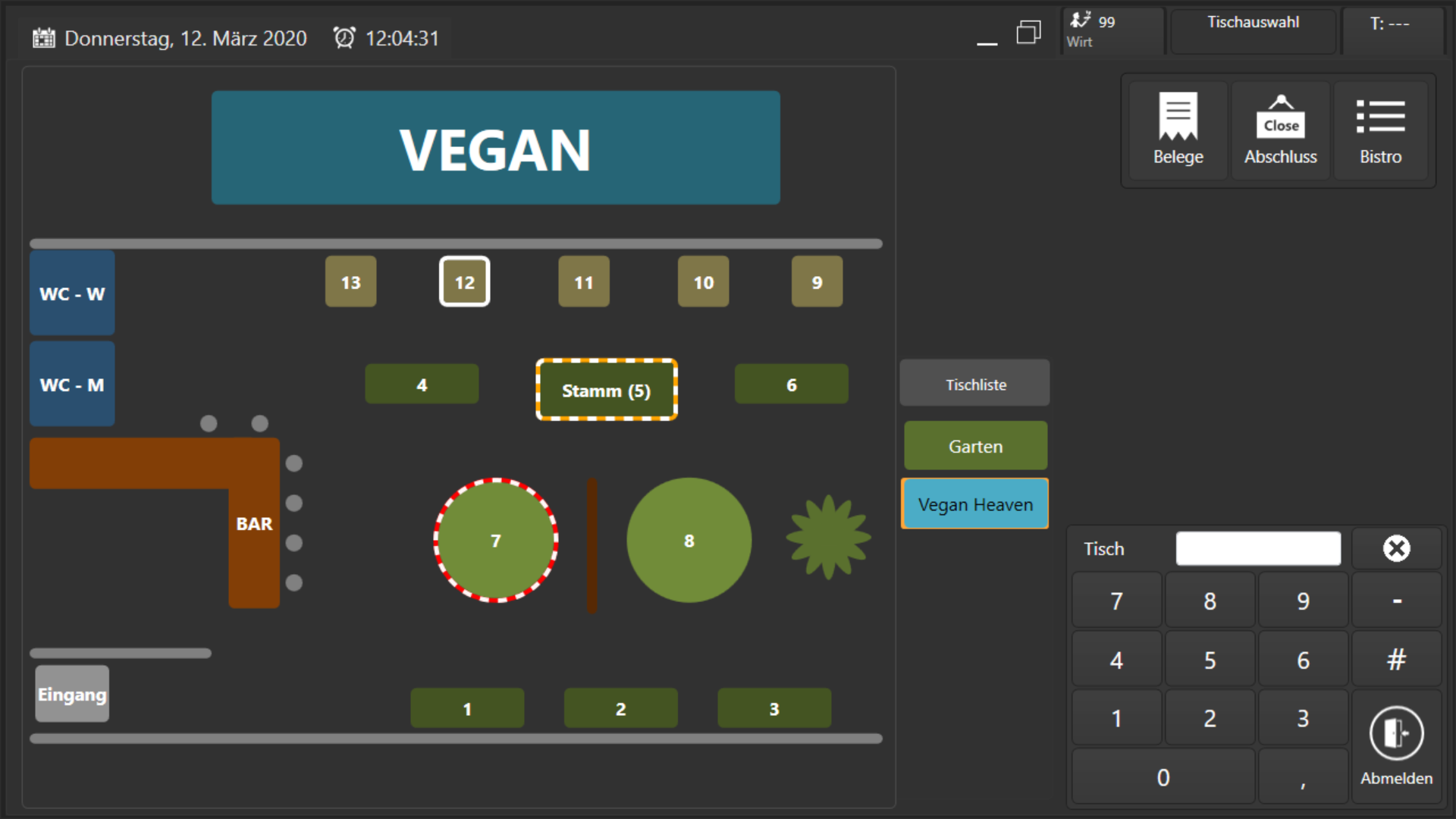Click the alarm clock time icon

344,38
